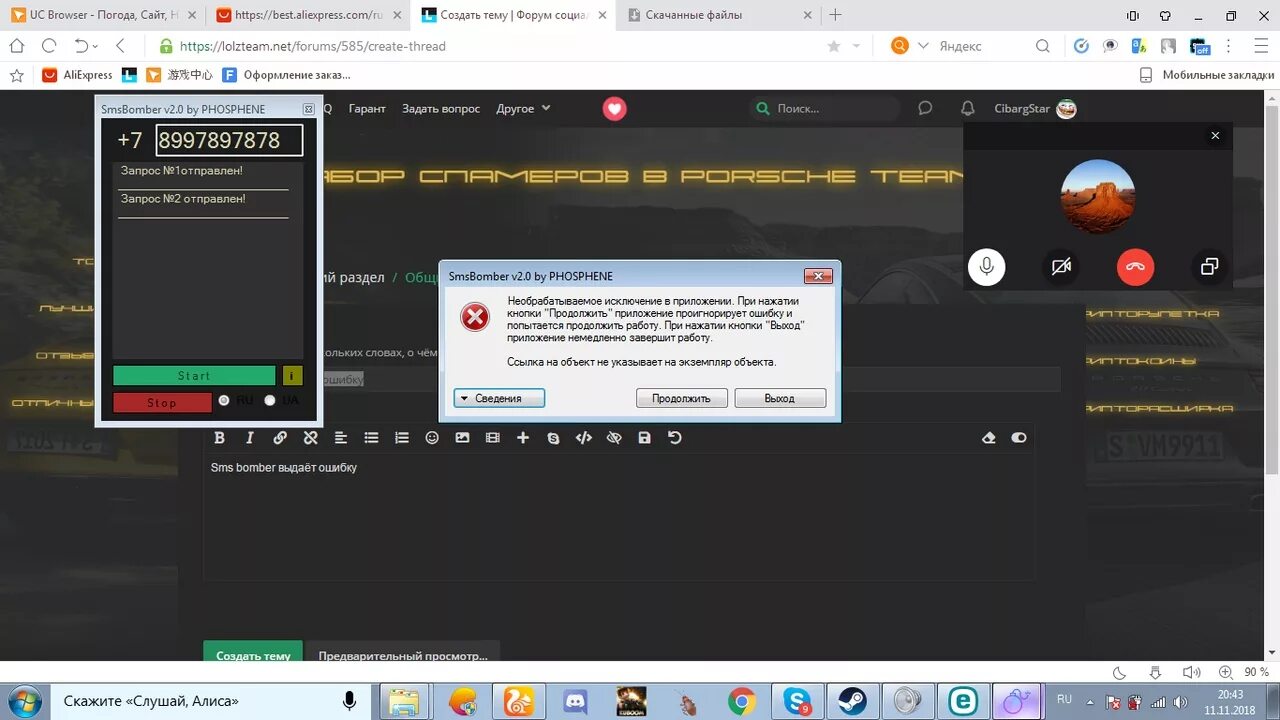The height and width of the screenshot is (720, 1280).
Task: Toggle bold formatting in the forum editor
Action: tap(219, 438)
